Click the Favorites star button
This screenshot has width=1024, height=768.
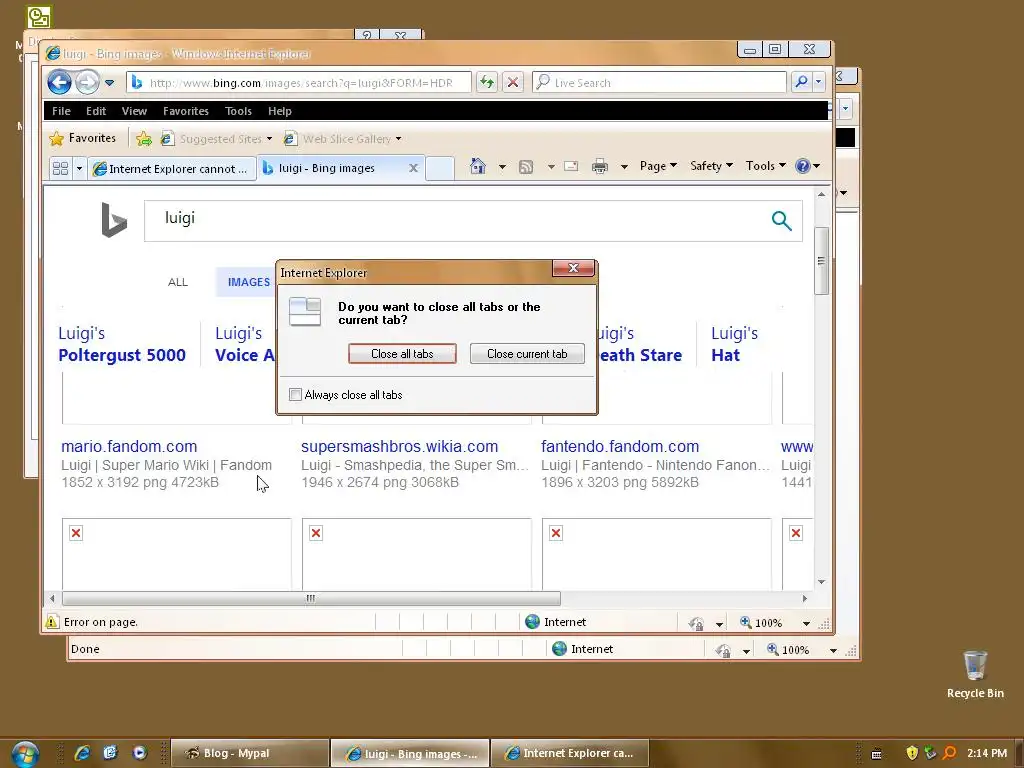coord(82,138)
